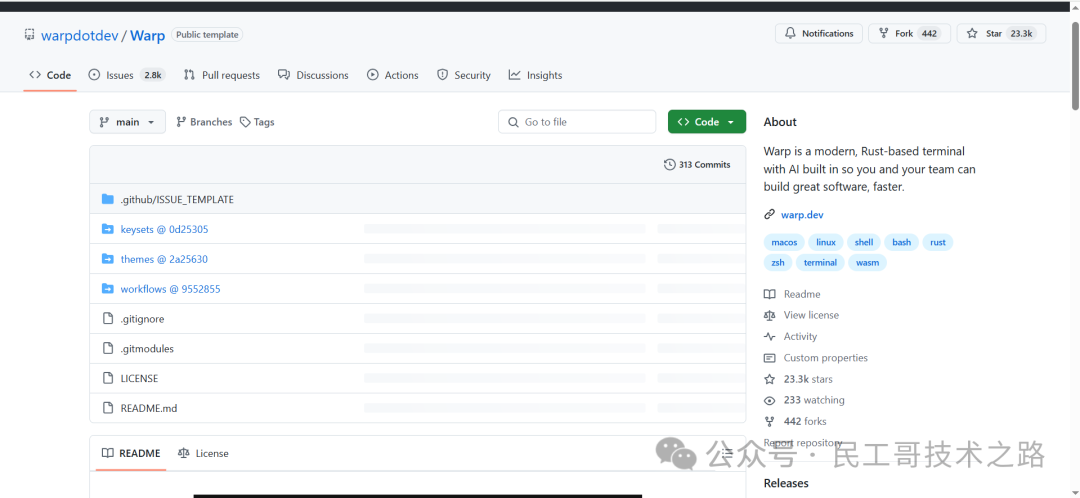The height and width of the screenshot is (498, 1080).
Task: Open the workflows @ 9552855 submodule
Action: tap(170, 289)
